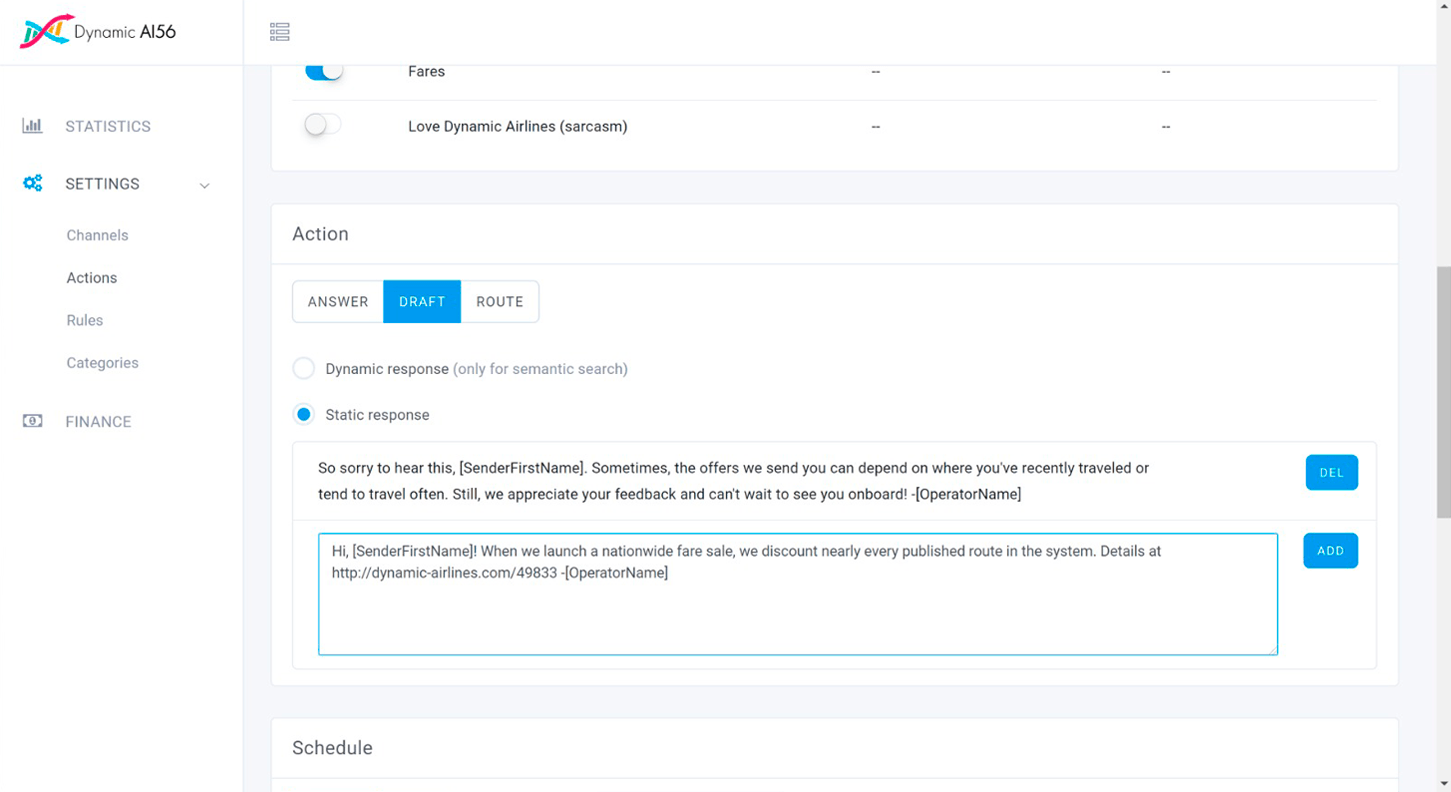Switch to the Route tab
Screen dimensions: 1451x792
click(x=500, y=302)
